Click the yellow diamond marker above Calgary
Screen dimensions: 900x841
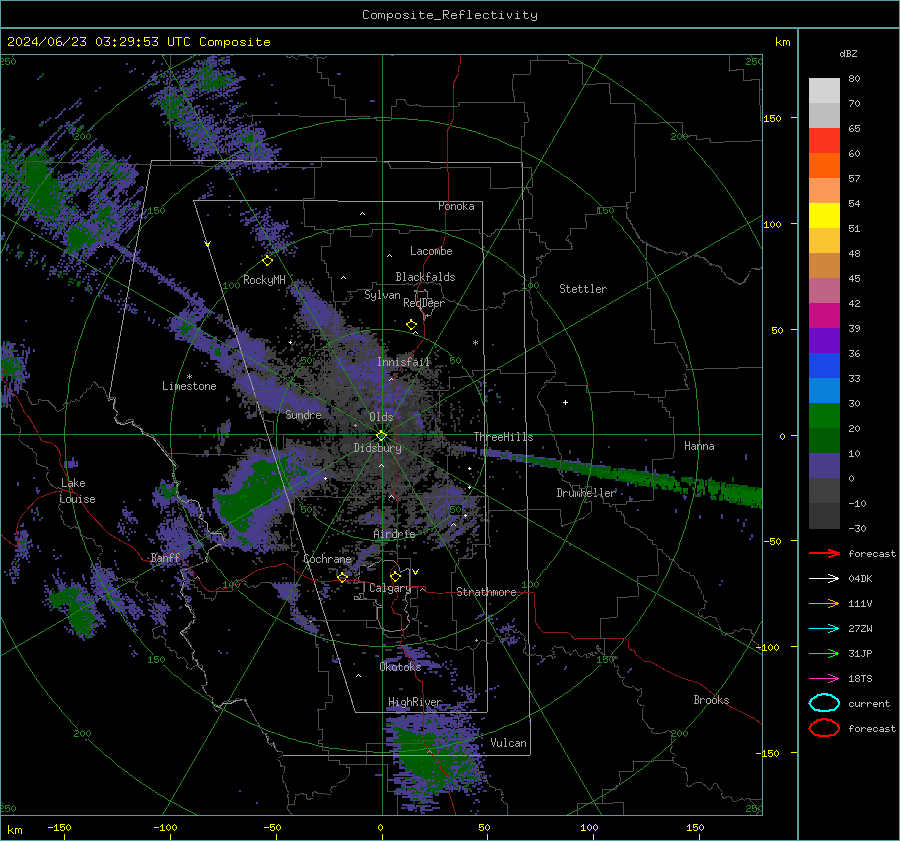point(395,576)
